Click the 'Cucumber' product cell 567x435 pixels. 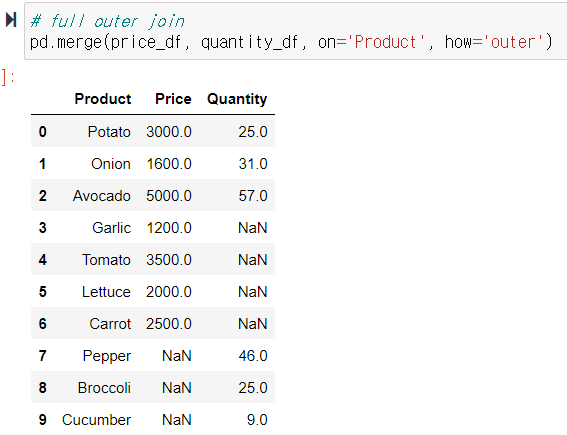click(96, 420)
